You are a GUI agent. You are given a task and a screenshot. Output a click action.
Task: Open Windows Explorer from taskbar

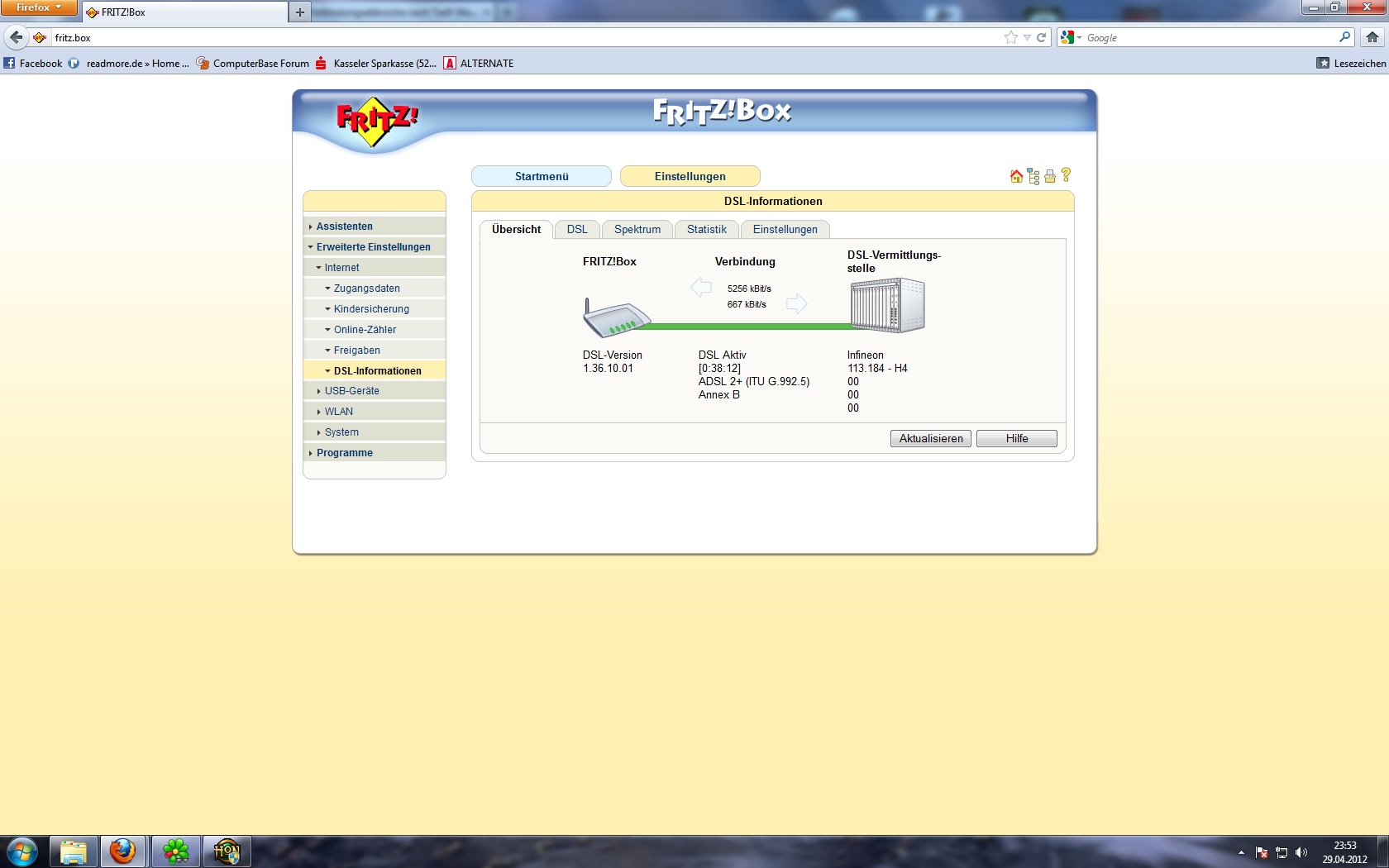tap(74, 851)
